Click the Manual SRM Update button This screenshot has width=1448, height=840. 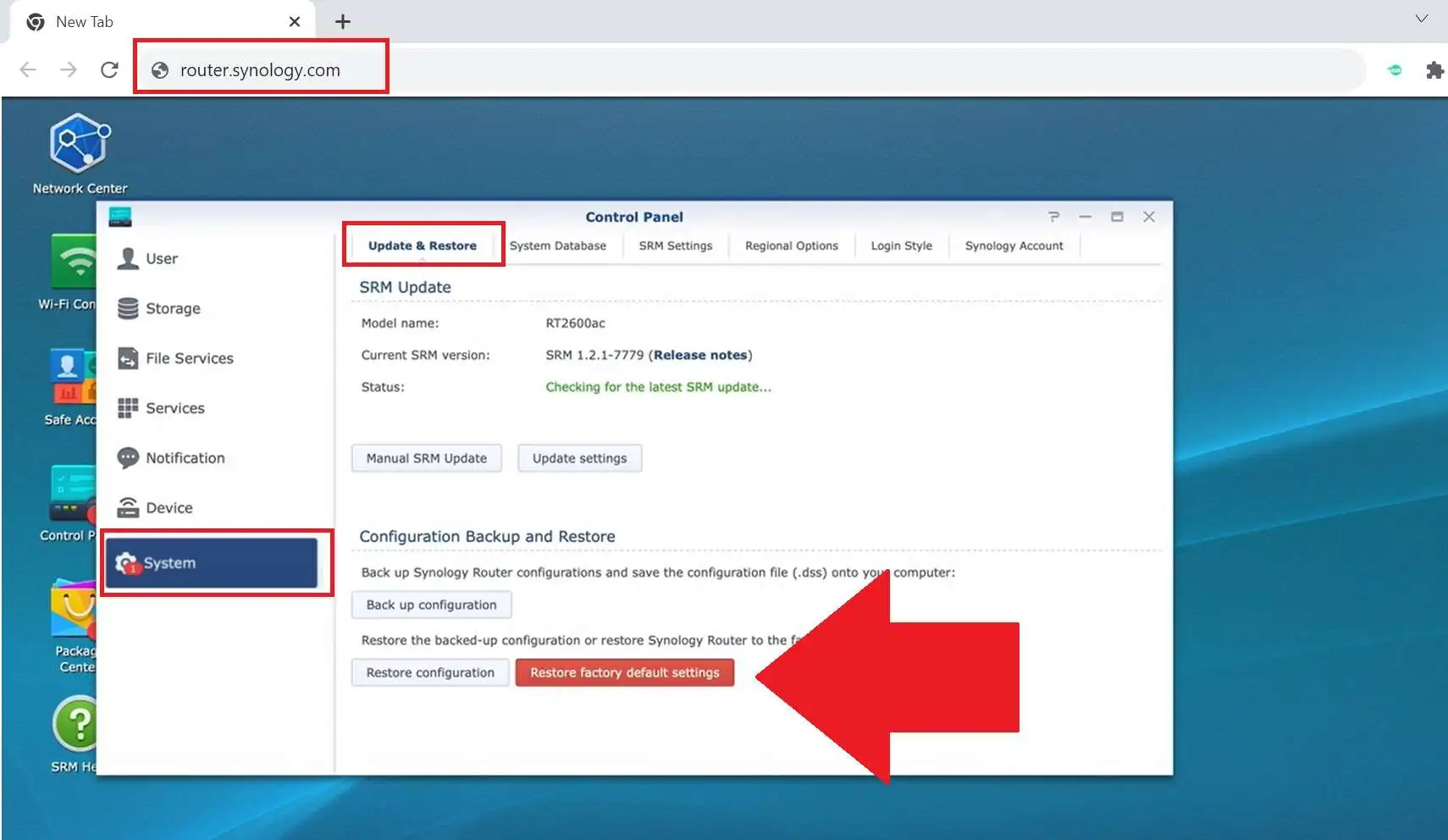(x=427, y=458)
